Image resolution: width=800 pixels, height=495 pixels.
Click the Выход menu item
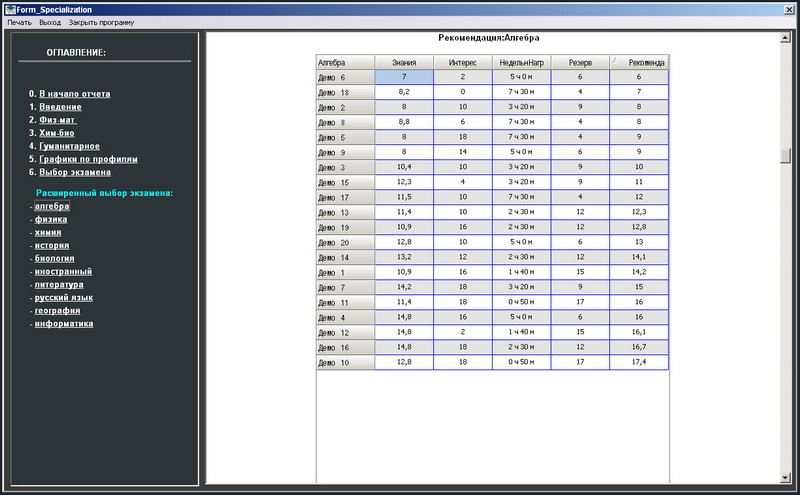[50, 22]
